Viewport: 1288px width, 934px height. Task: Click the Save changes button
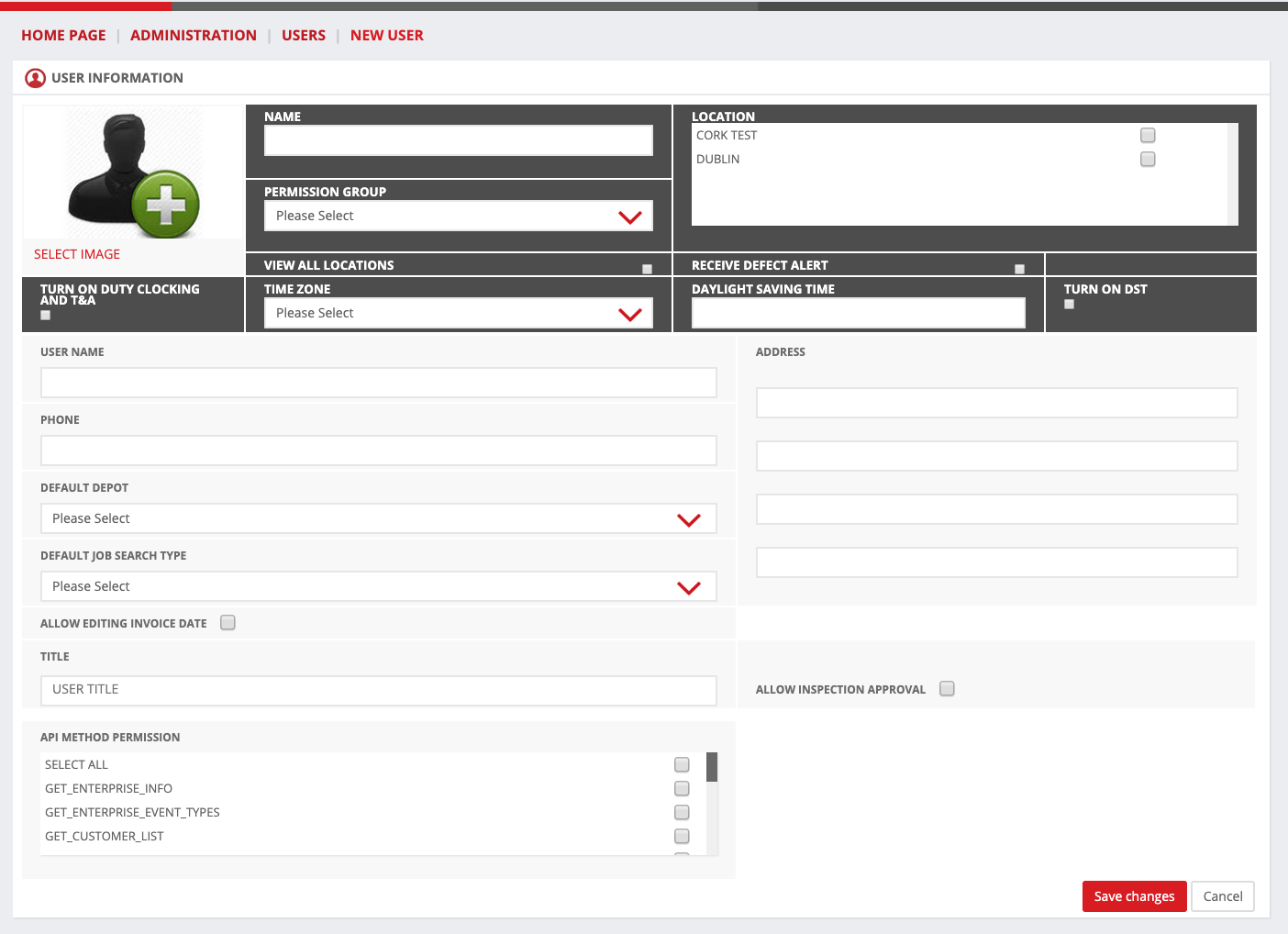click(x=1135, y=896)
